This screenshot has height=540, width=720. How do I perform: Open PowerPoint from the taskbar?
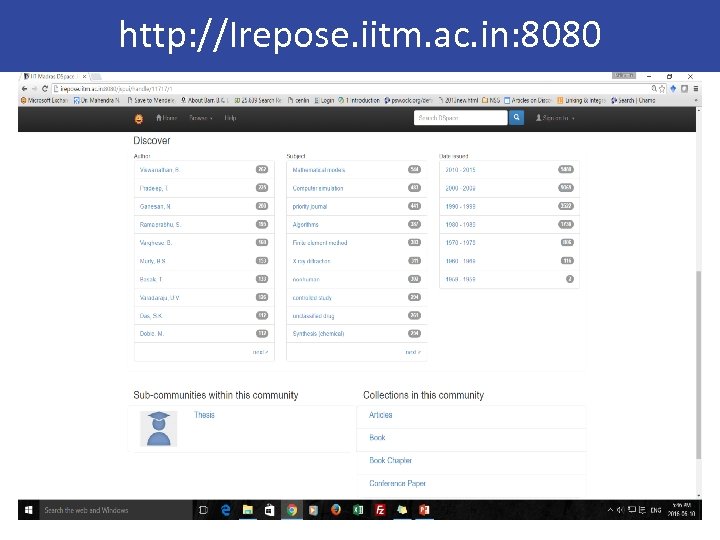tap(424, 510)
